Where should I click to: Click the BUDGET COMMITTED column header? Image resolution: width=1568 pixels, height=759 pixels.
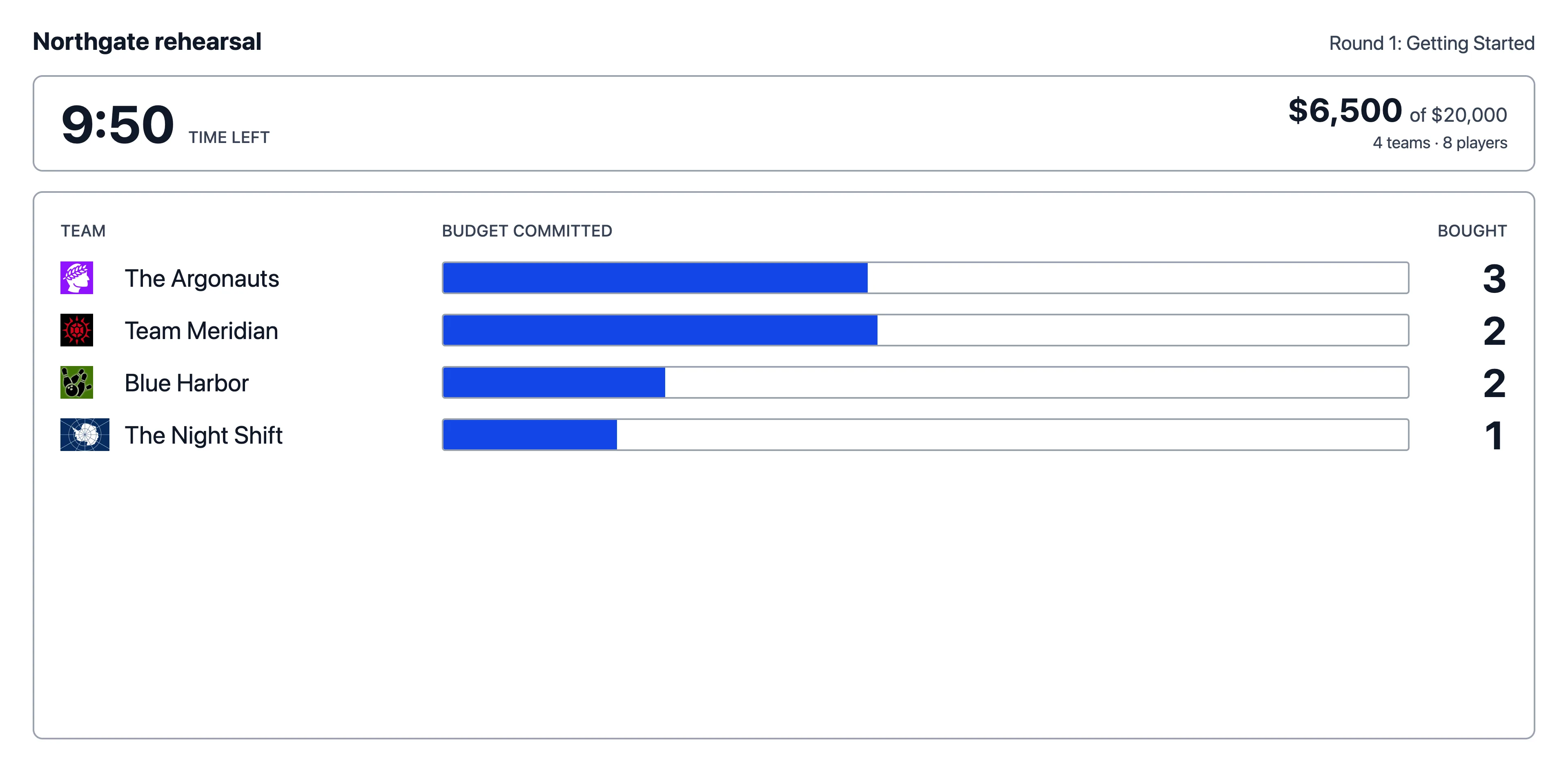coord(527,231)
